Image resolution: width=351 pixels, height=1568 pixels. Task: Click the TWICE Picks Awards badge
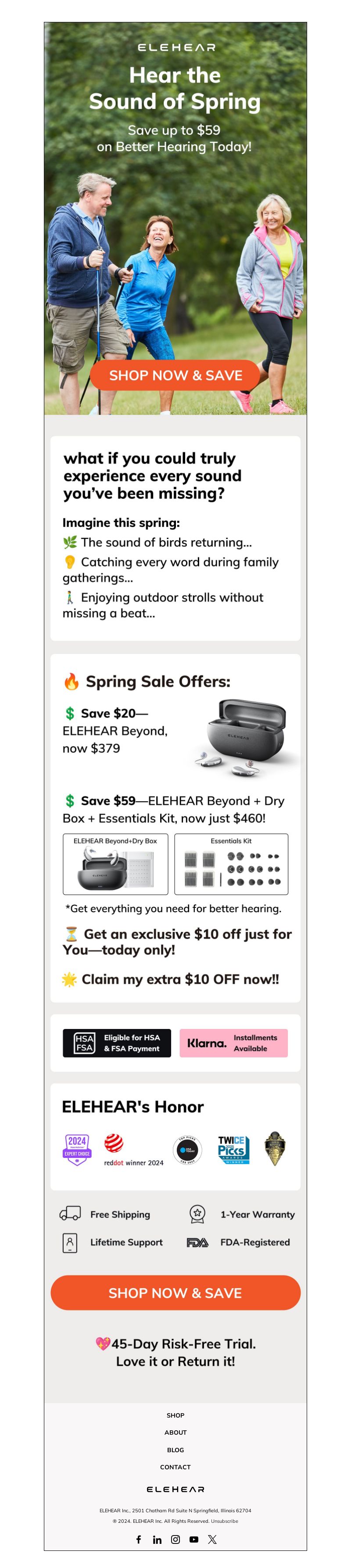[x=234, y=1149]
